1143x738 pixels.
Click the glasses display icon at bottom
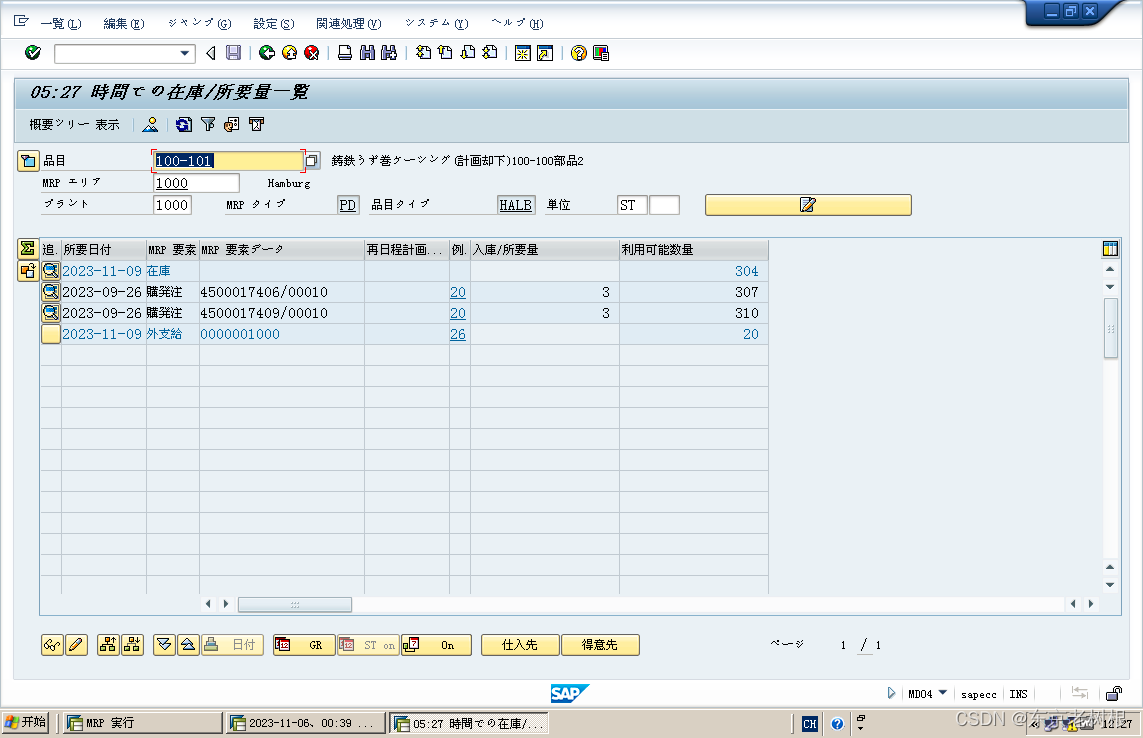53,644
